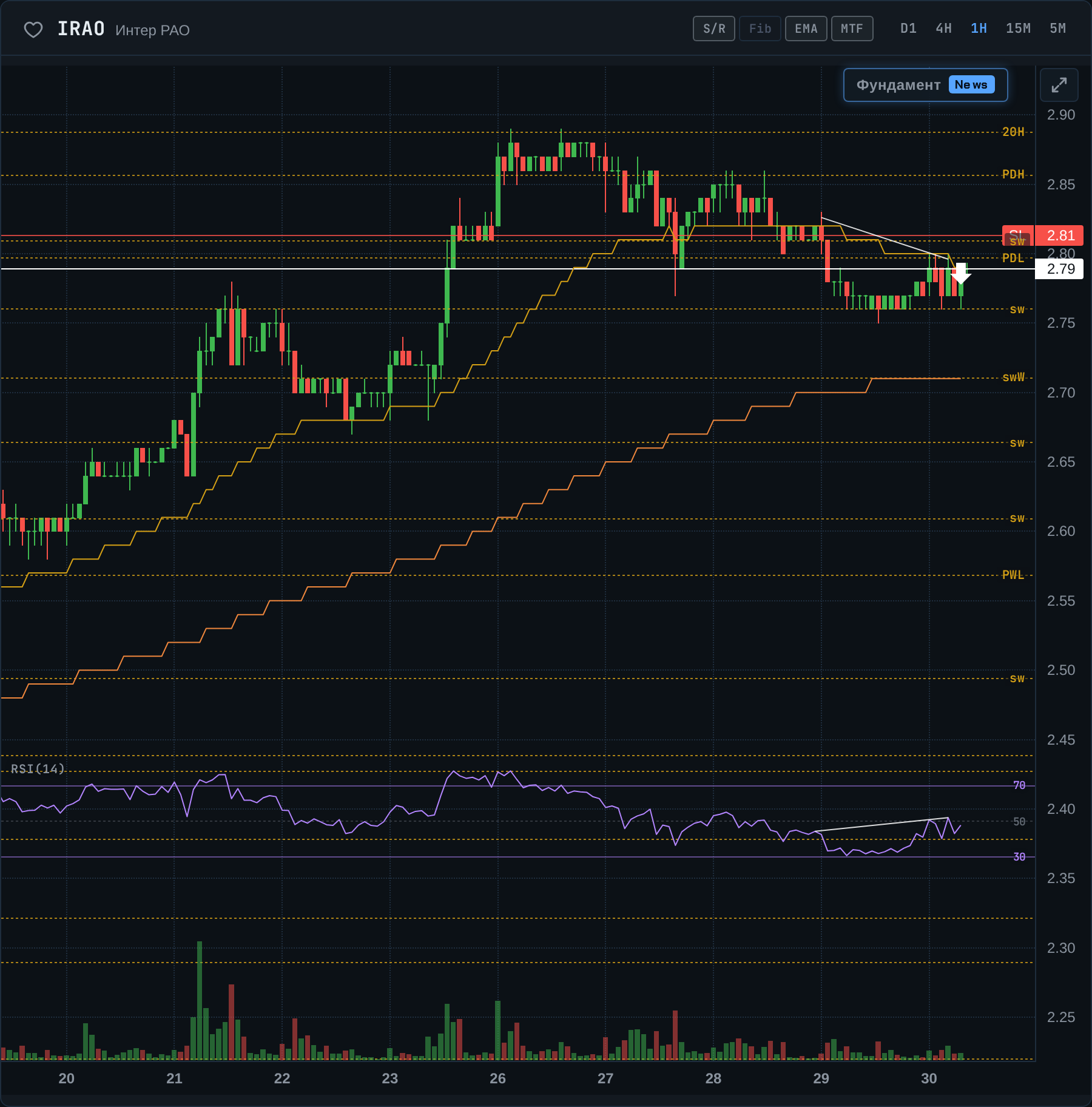Click the 2.79 current price tag
The image size is (1092, 1107).
[x=1059, y=269]
